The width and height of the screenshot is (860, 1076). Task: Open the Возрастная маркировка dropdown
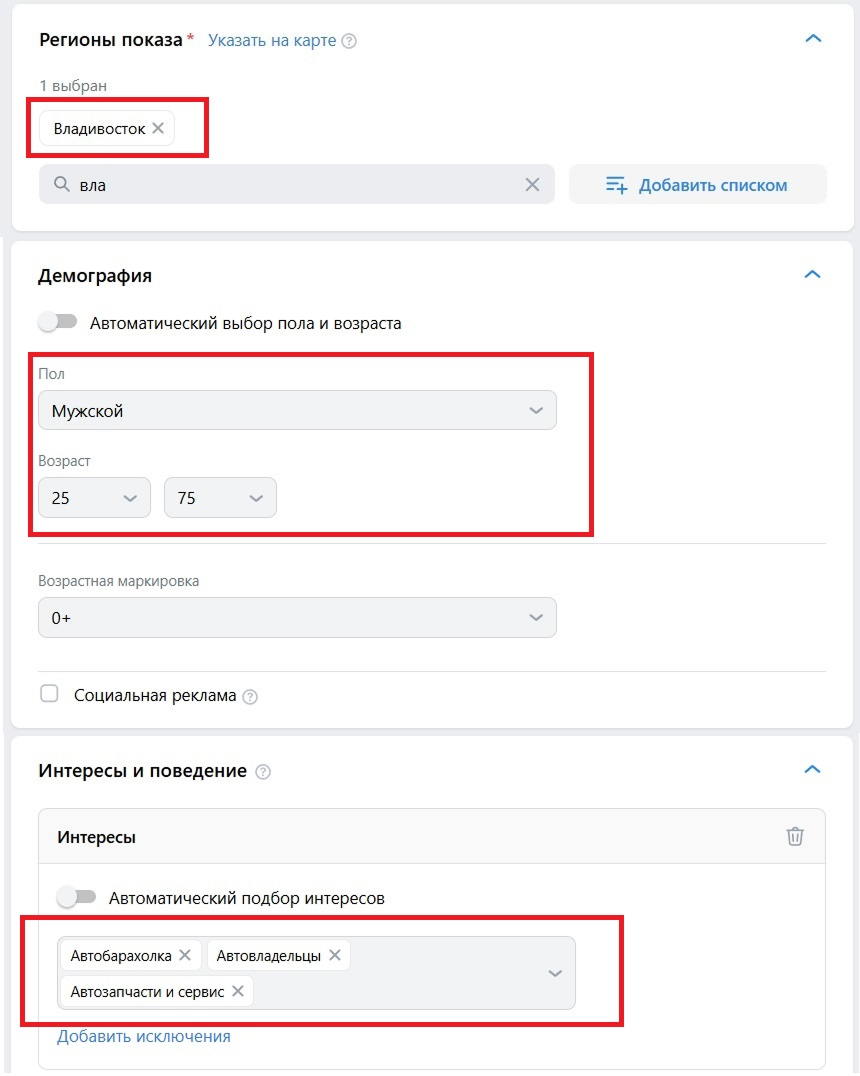tap(297, 618)
